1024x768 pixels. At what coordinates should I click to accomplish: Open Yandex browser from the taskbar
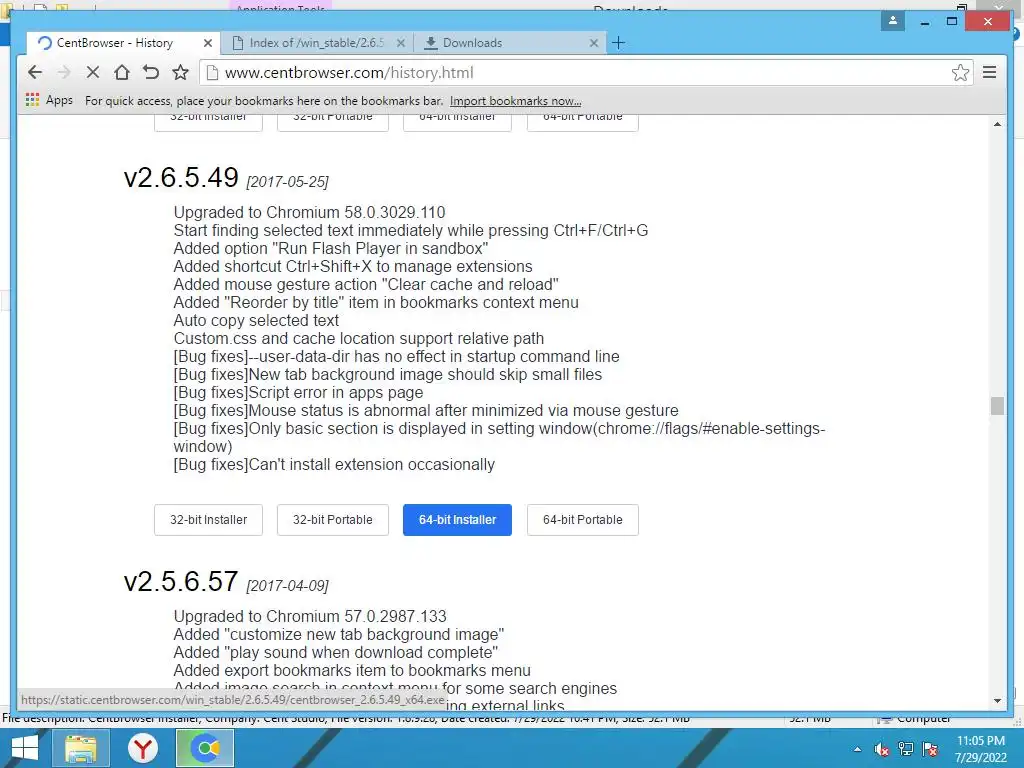[142, 748]
